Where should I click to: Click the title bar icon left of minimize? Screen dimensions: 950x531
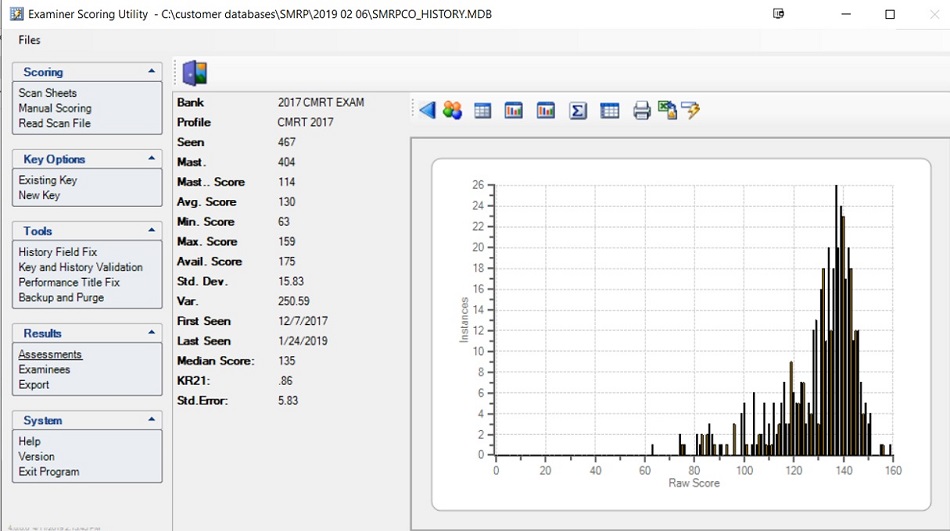pos(779,13)
